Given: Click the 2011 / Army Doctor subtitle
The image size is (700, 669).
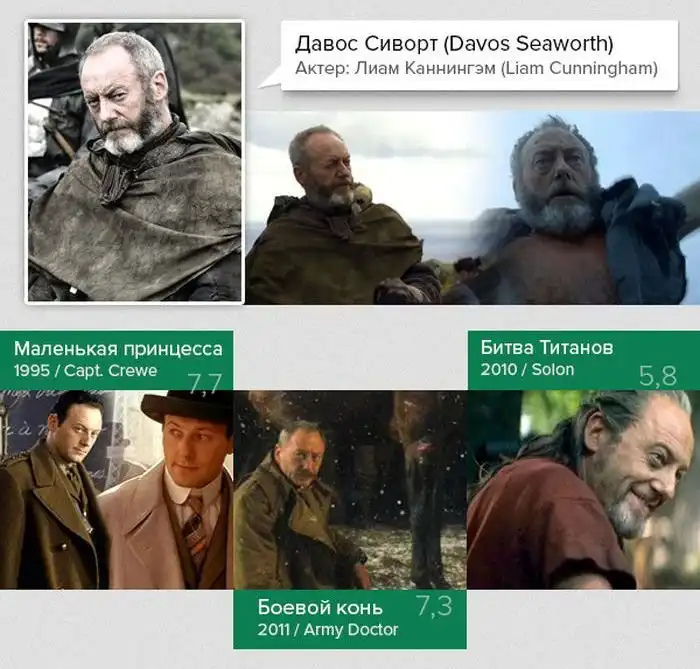Looking at the screenshot, I should pyautogui.click(x=328, y=630).
